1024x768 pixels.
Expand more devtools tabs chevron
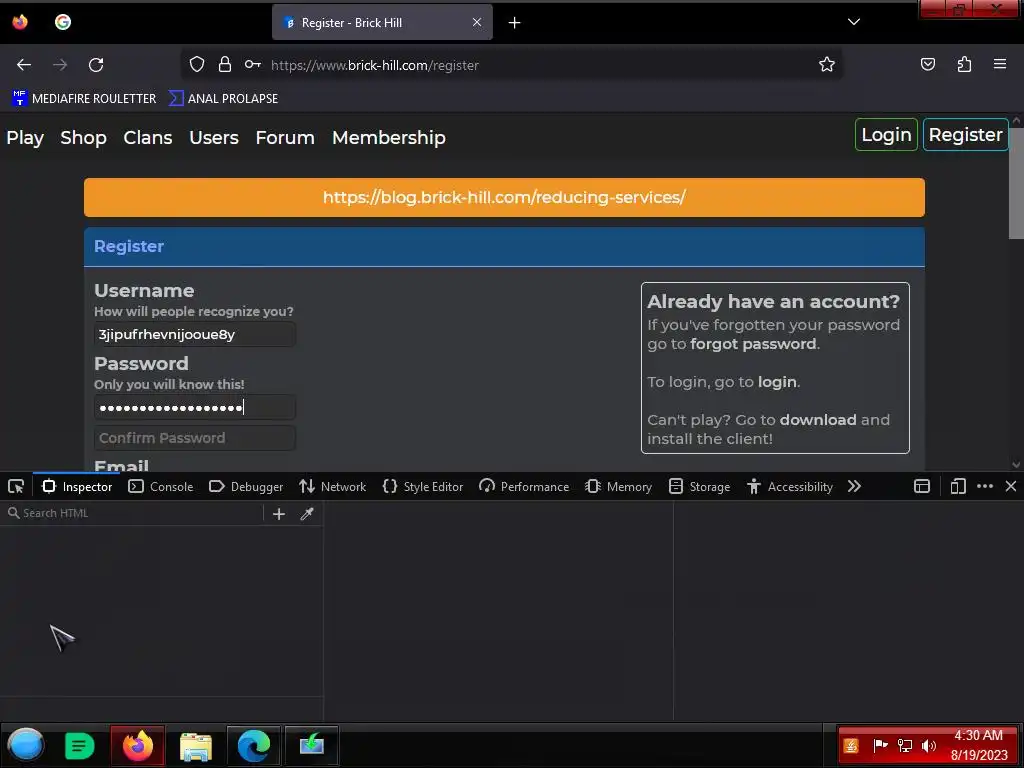pos(854,487)
